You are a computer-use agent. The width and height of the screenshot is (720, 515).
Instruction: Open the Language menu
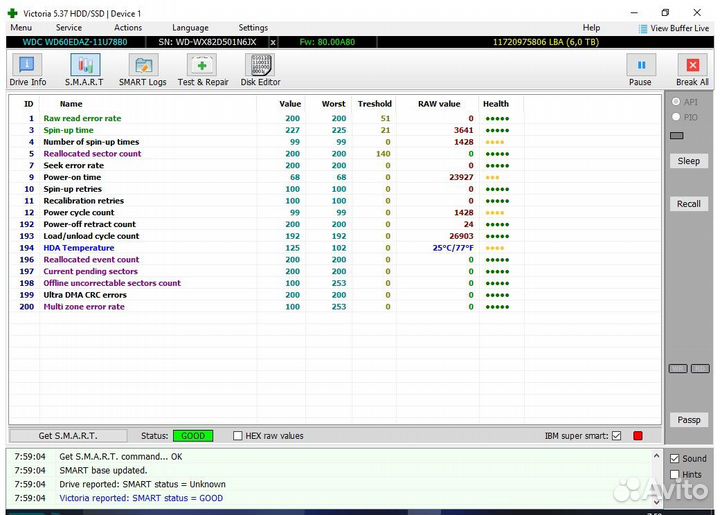tap(190, 28)
